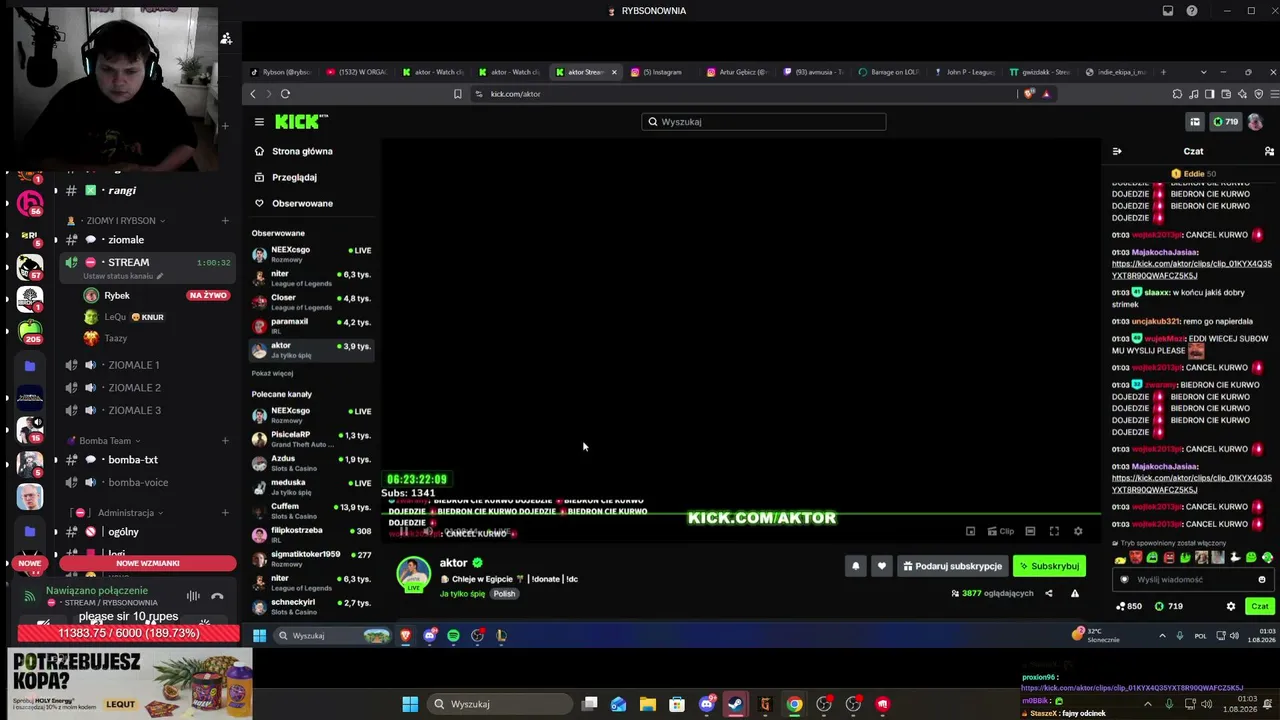Send message with Czat button
The image size is (1280, 720).
(1259, 606)
